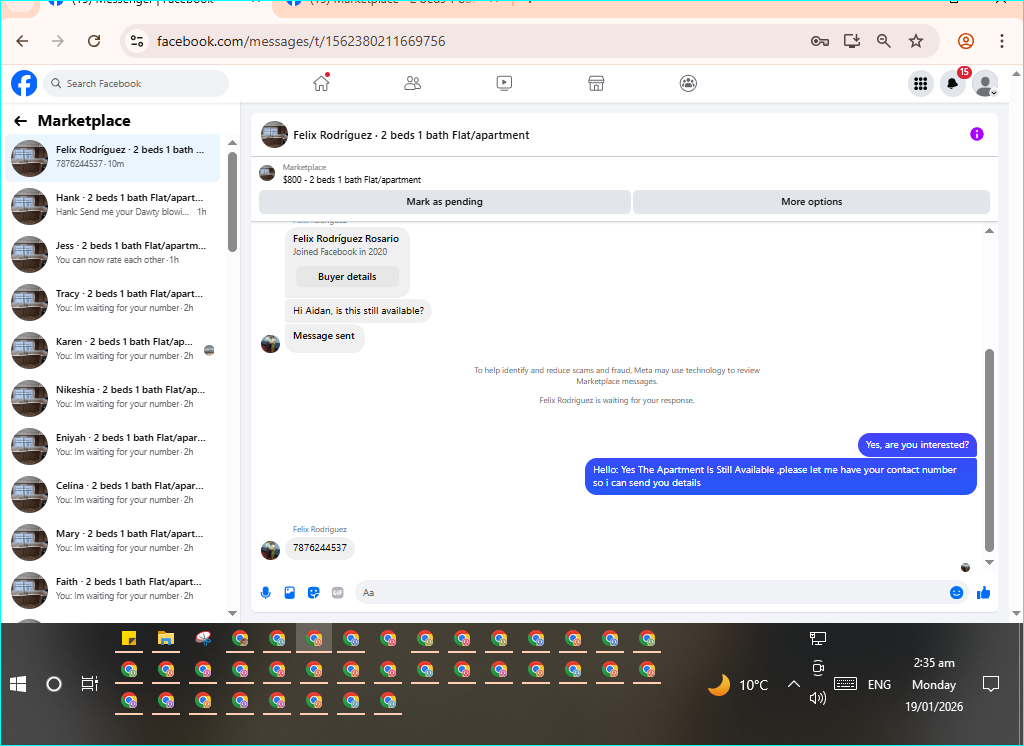Open volume speaker icon in tray
This screenshot has height=746, width=1024.
[x=818, y=698]
